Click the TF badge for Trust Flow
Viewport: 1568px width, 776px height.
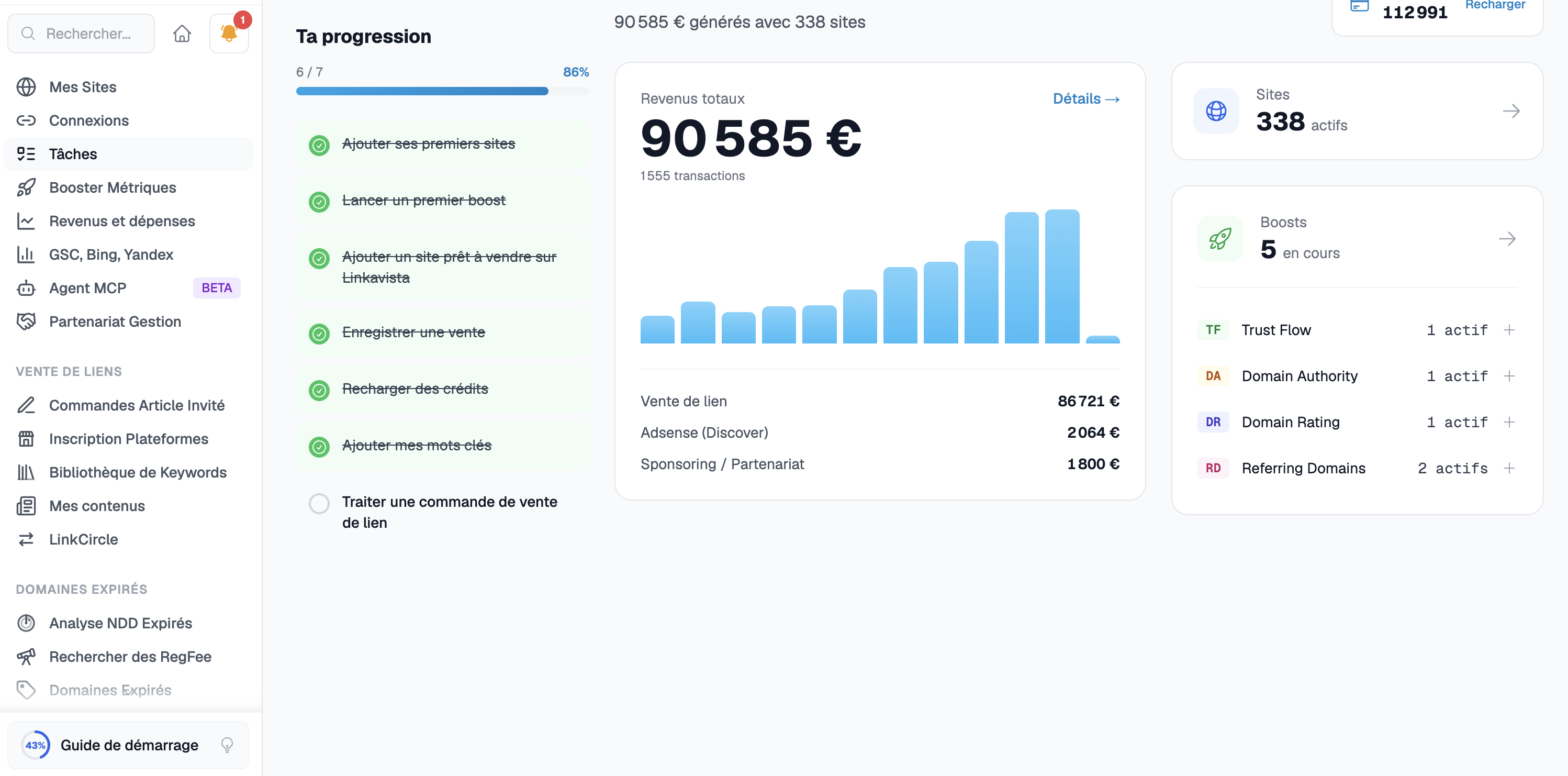point(1213,330)
